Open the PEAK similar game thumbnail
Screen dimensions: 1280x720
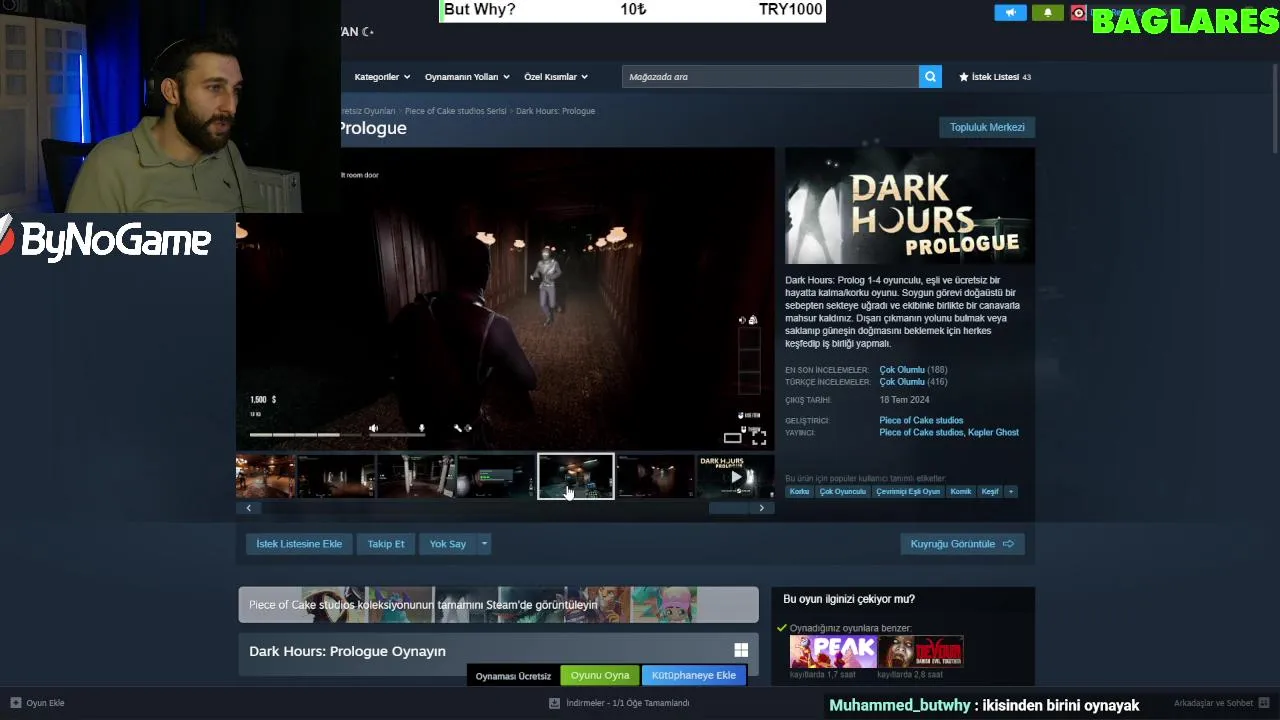click(832, 652)
